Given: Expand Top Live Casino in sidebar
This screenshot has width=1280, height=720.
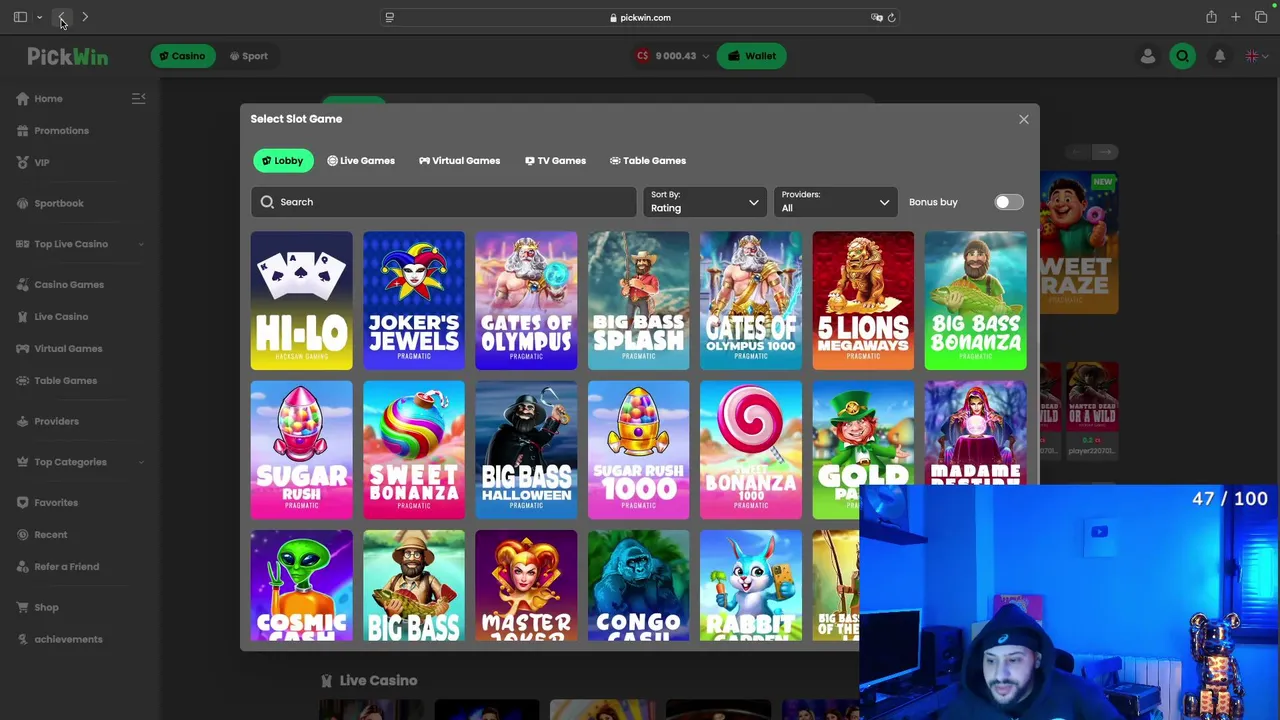Looking at the screenshot, I should tap(140, 244).
